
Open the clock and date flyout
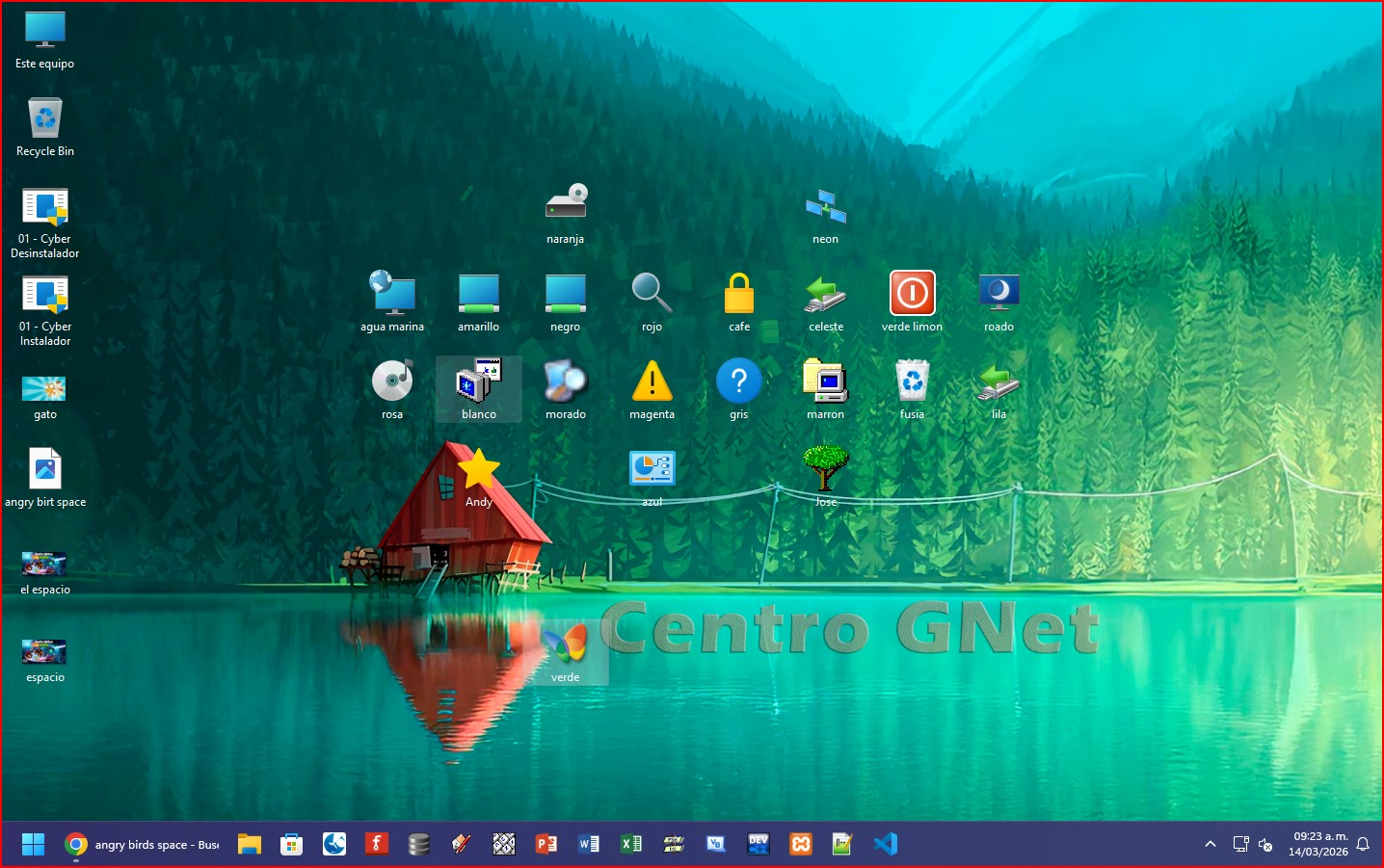coord(1318,844)
